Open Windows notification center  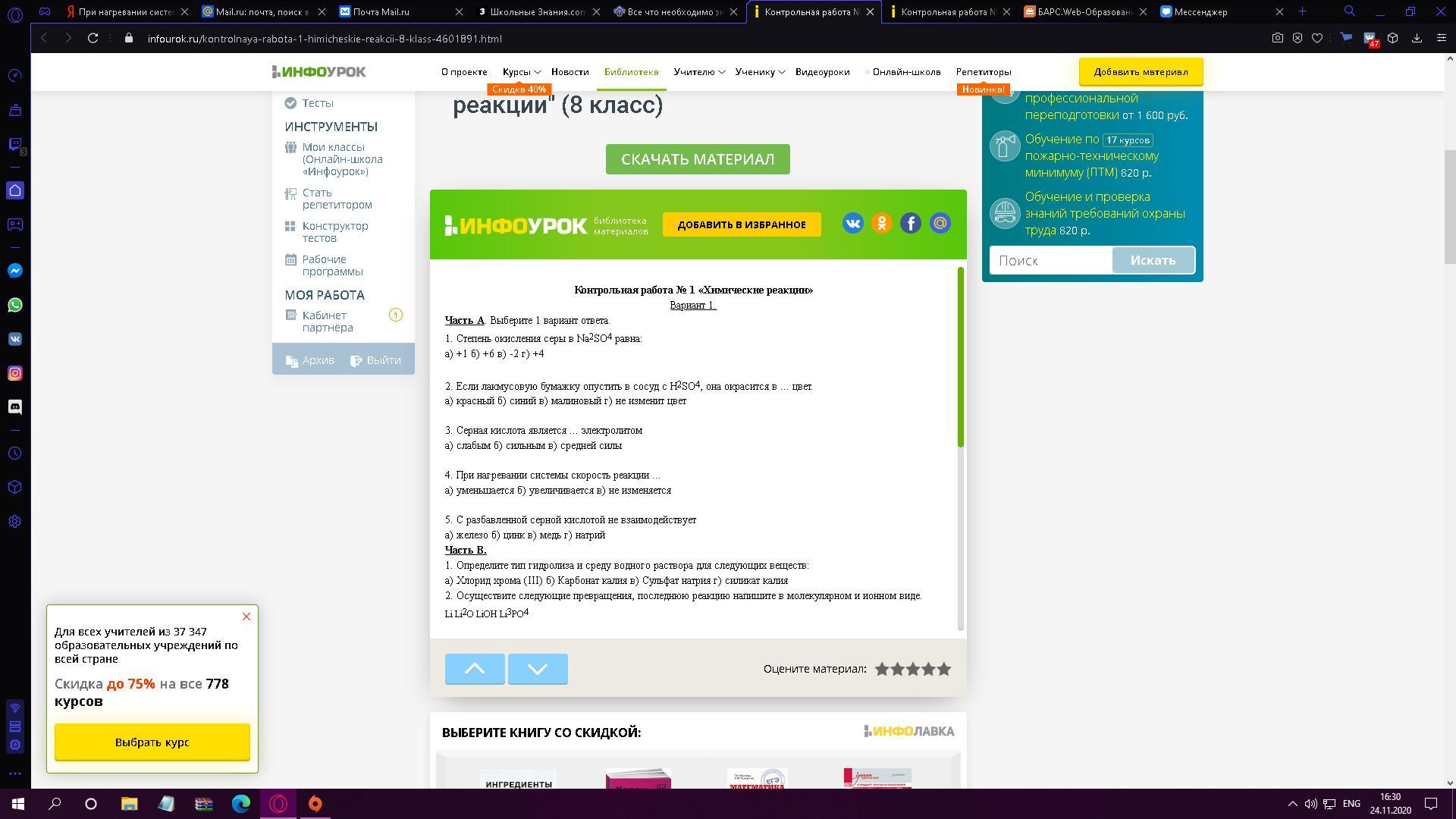click(x=1431, y=804)
